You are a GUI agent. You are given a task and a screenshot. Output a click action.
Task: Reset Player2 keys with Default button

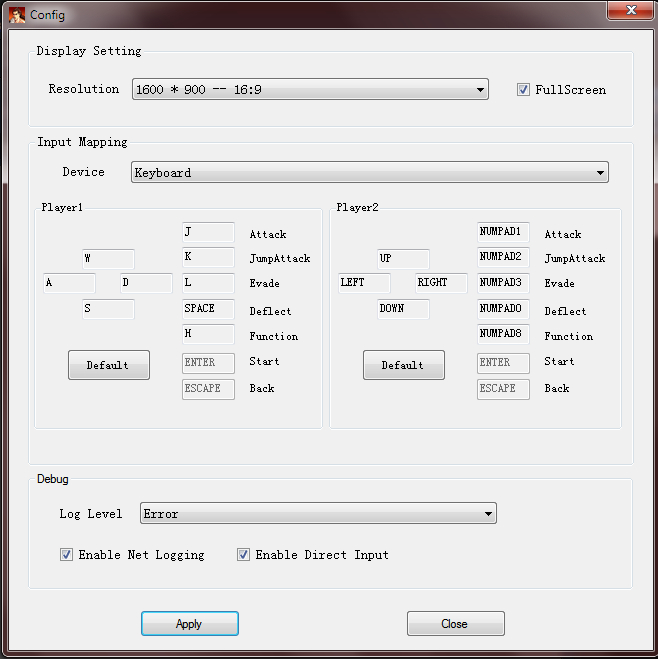[x=404, y=365]
